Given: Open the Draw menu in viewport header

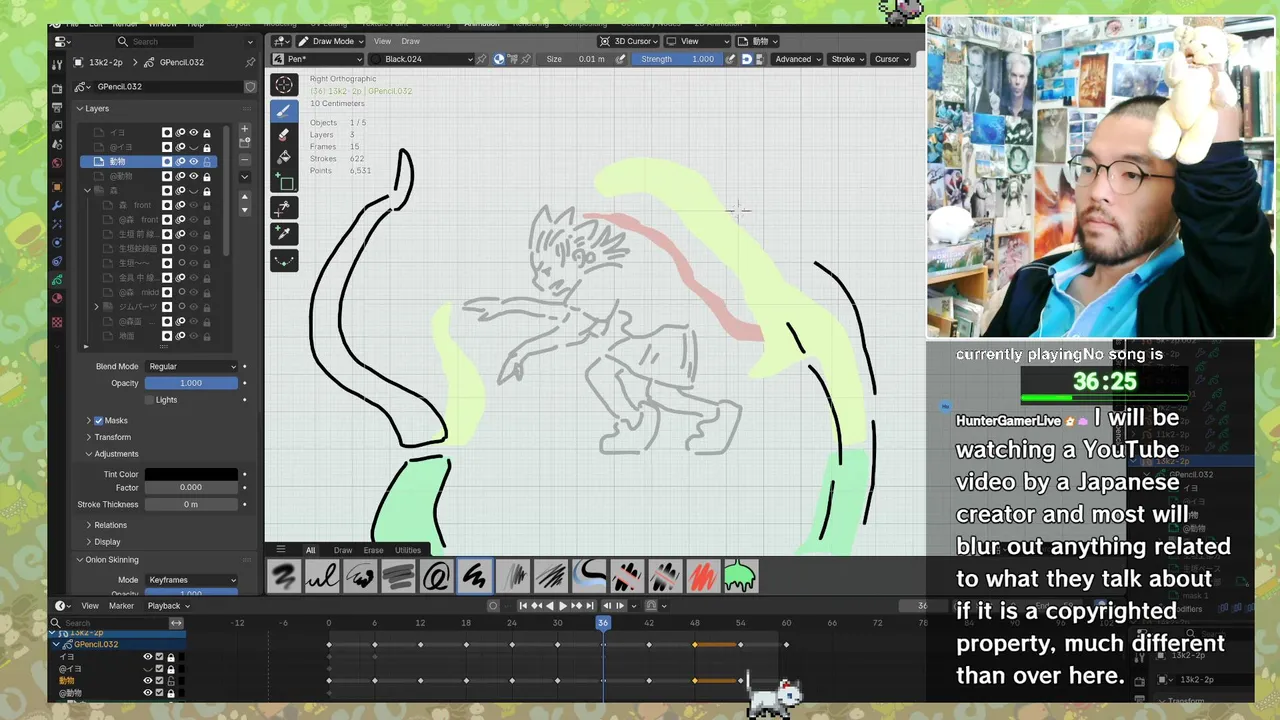Looking at the screenshot, I should pos(411,41).
